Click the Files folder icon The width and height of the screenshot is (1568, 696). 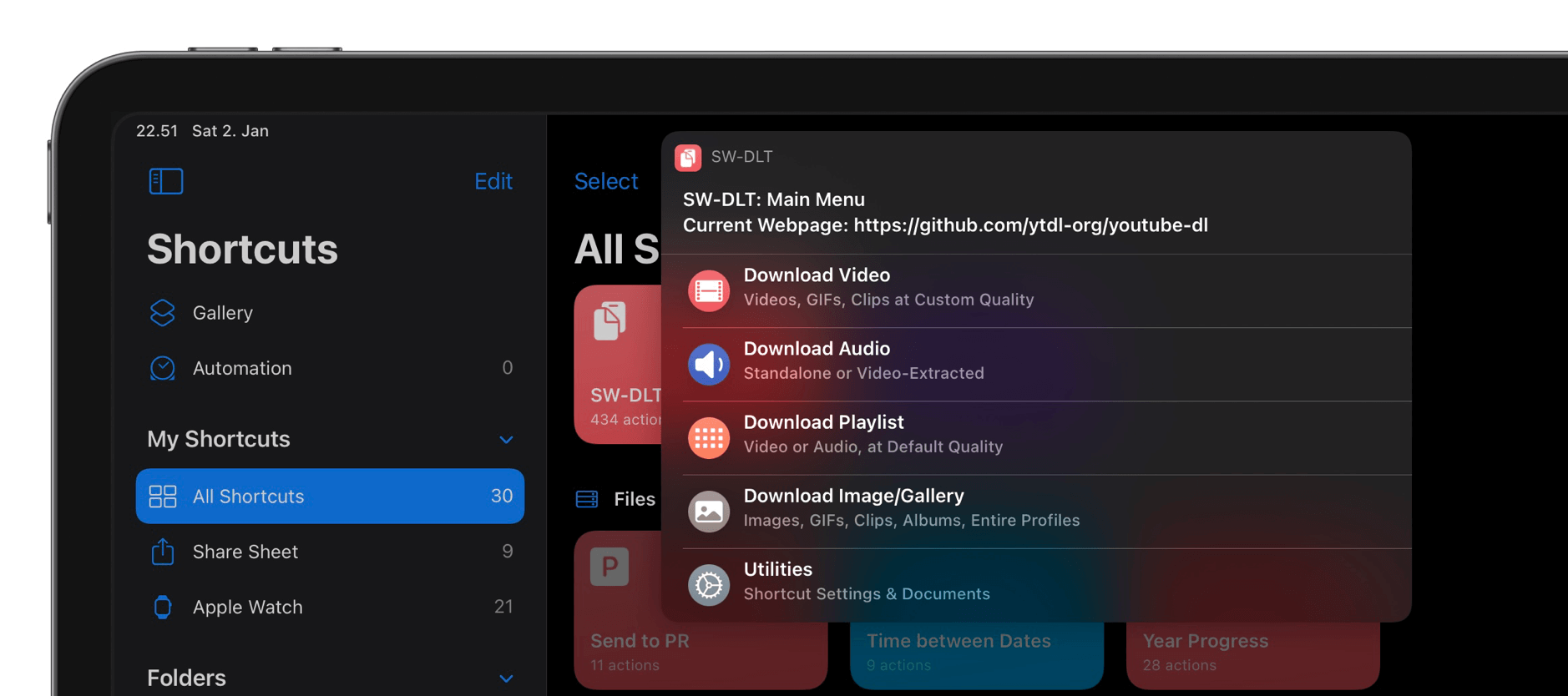pos(587,499)
